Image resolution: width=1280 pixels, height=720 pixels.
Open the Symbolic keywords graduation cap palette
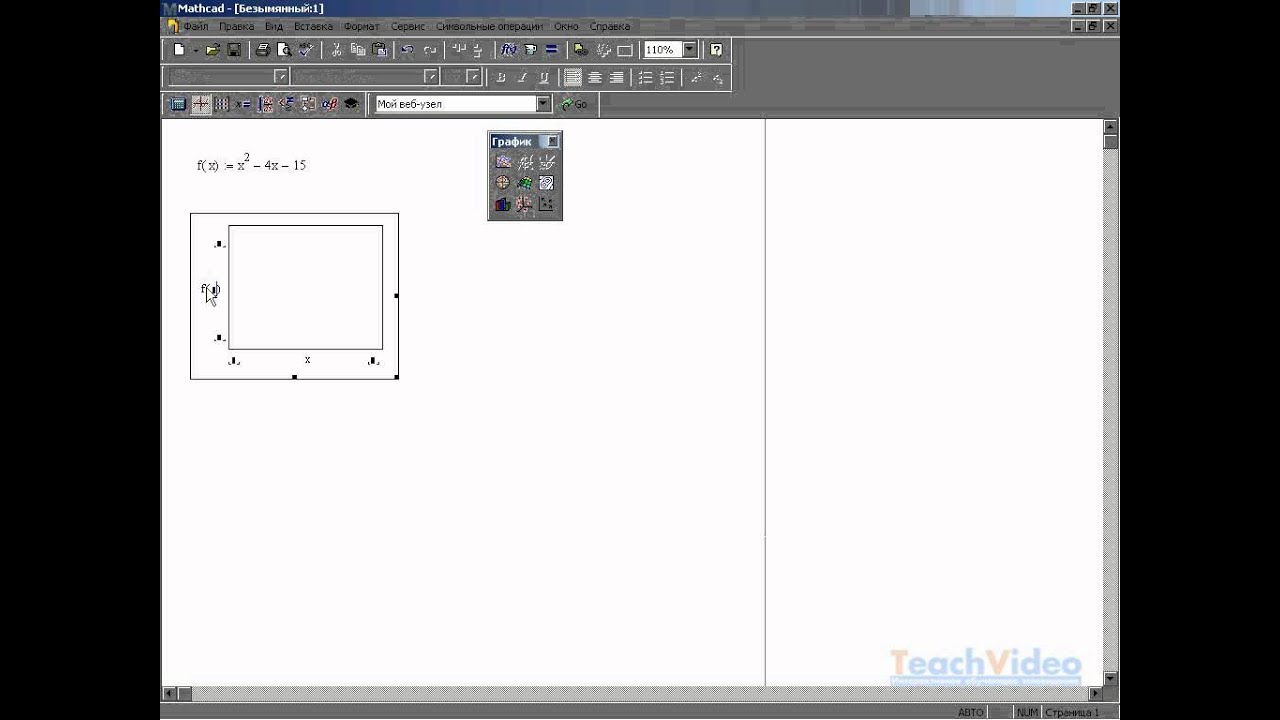click(x=351, y=104)
